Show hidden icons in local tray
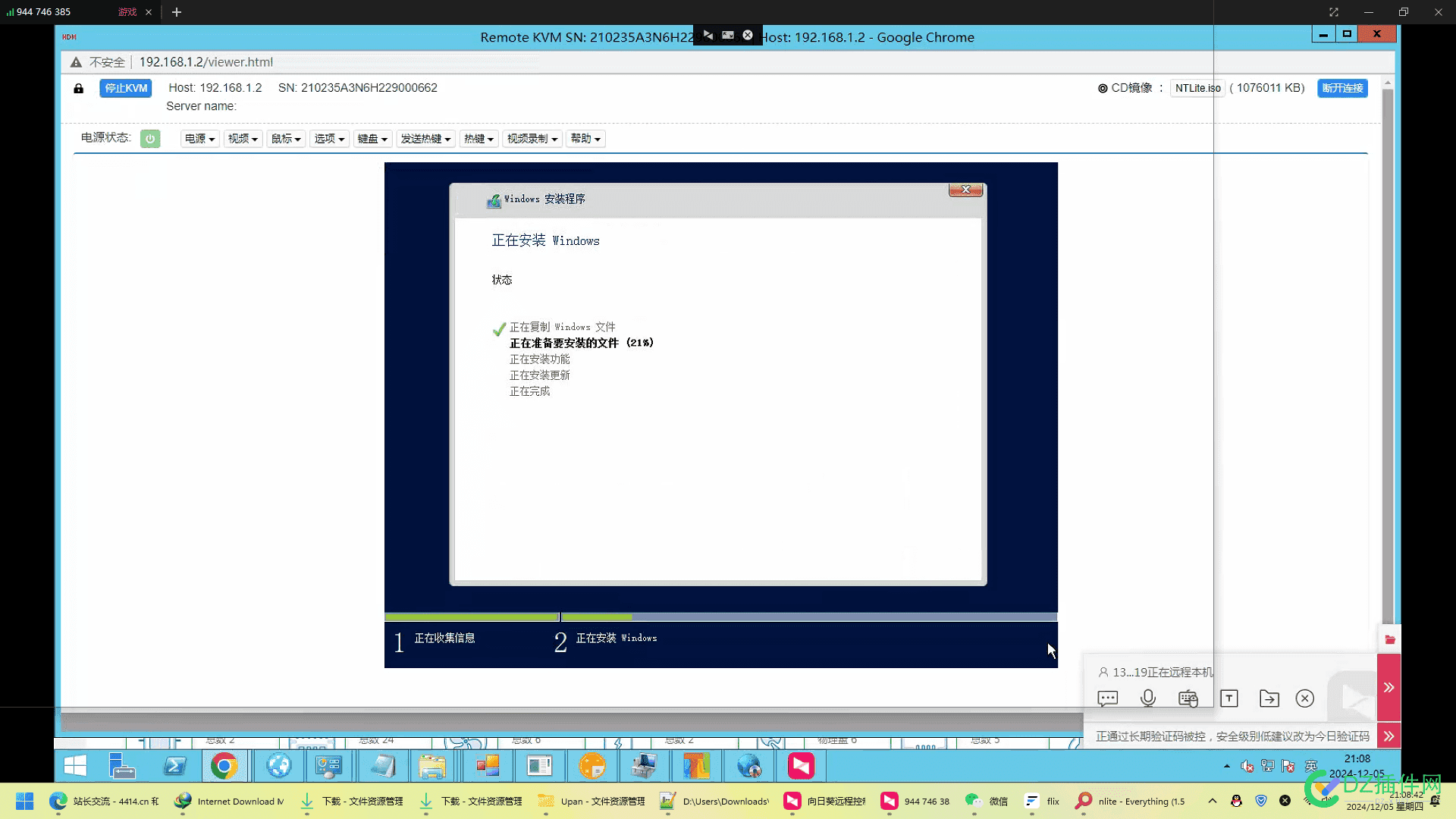1456x819 pixels. tap(1213, 801)
